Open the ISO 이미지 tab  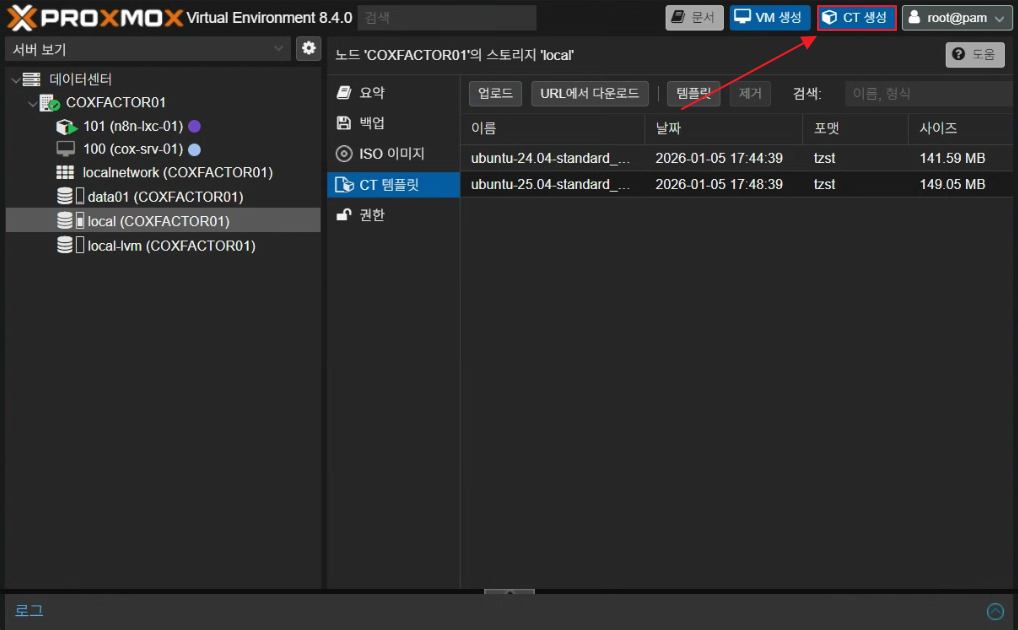[393, 153]
